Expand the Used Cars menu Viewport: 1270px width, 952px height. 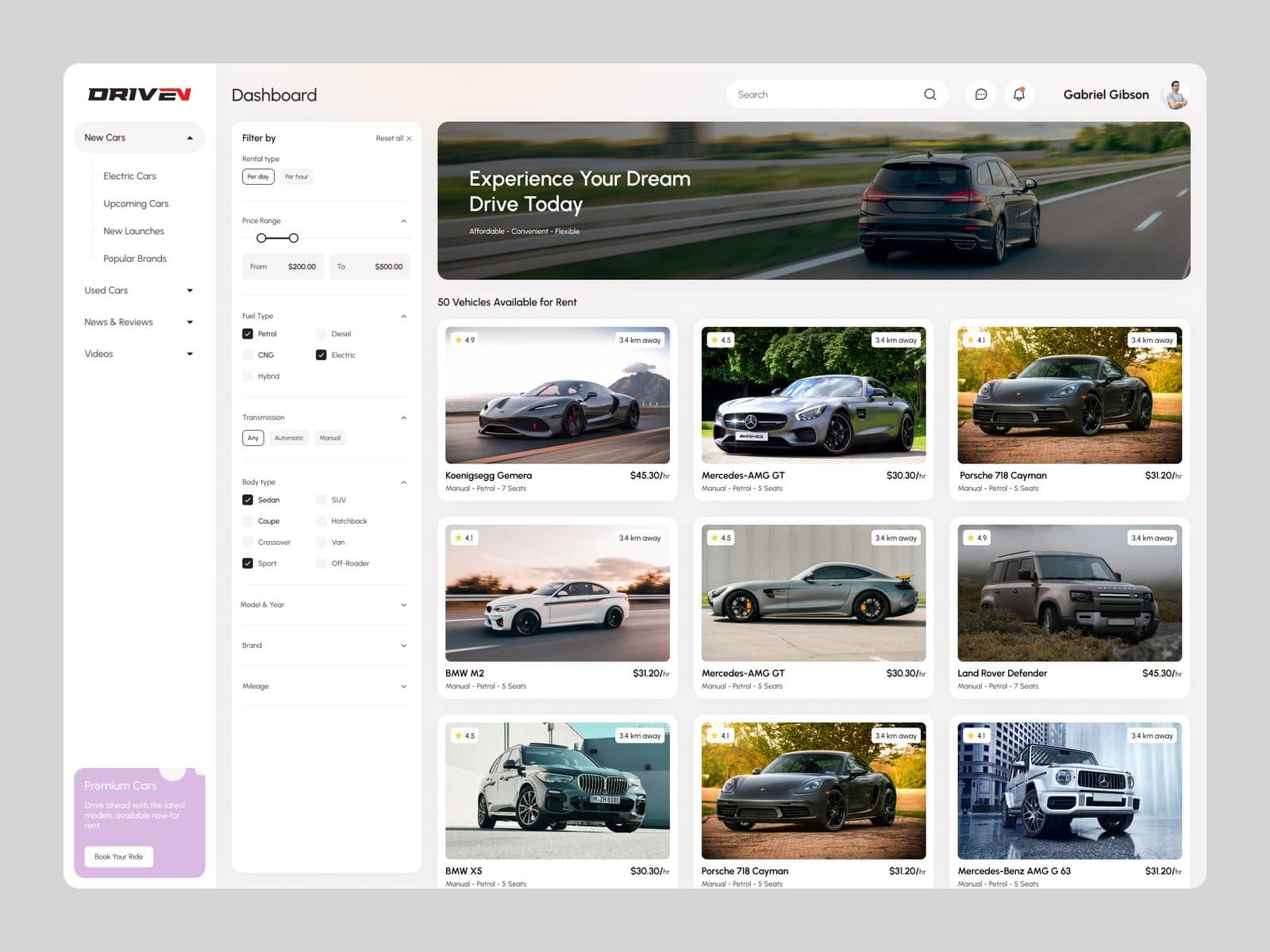tap(140, 290)
